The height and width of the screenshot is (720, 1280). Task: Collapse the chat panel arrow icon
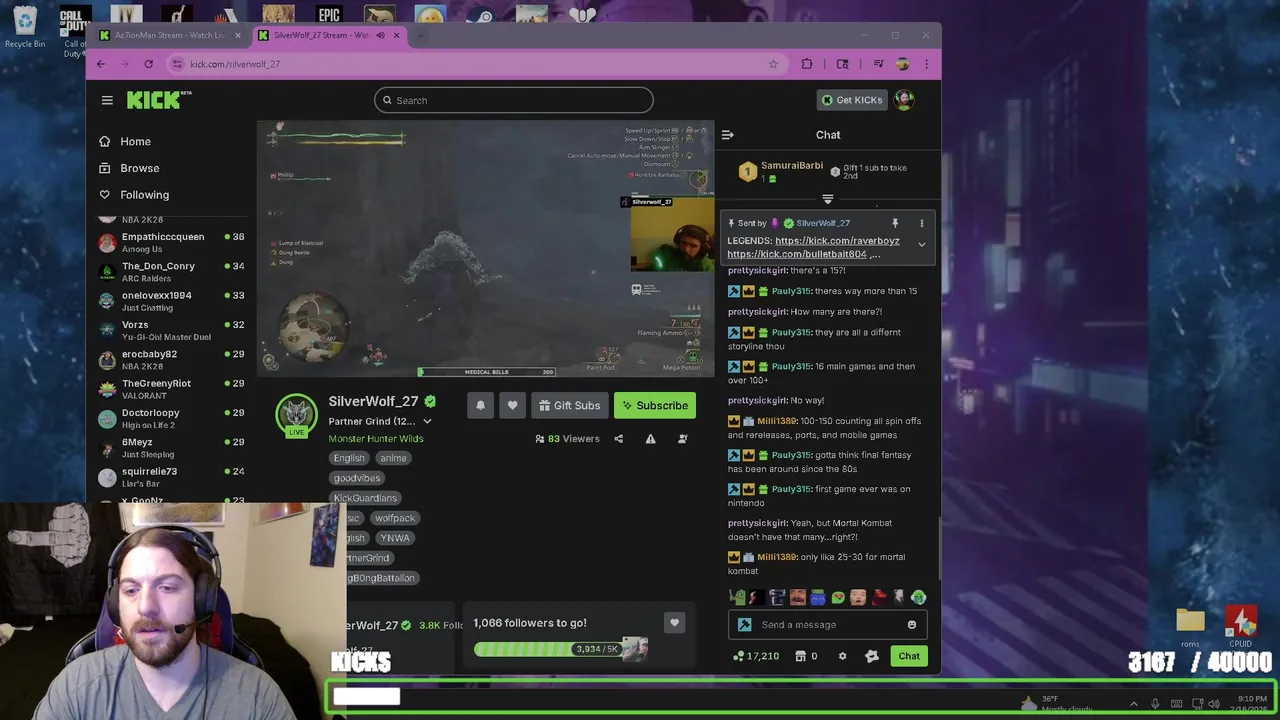click(727, 135)
